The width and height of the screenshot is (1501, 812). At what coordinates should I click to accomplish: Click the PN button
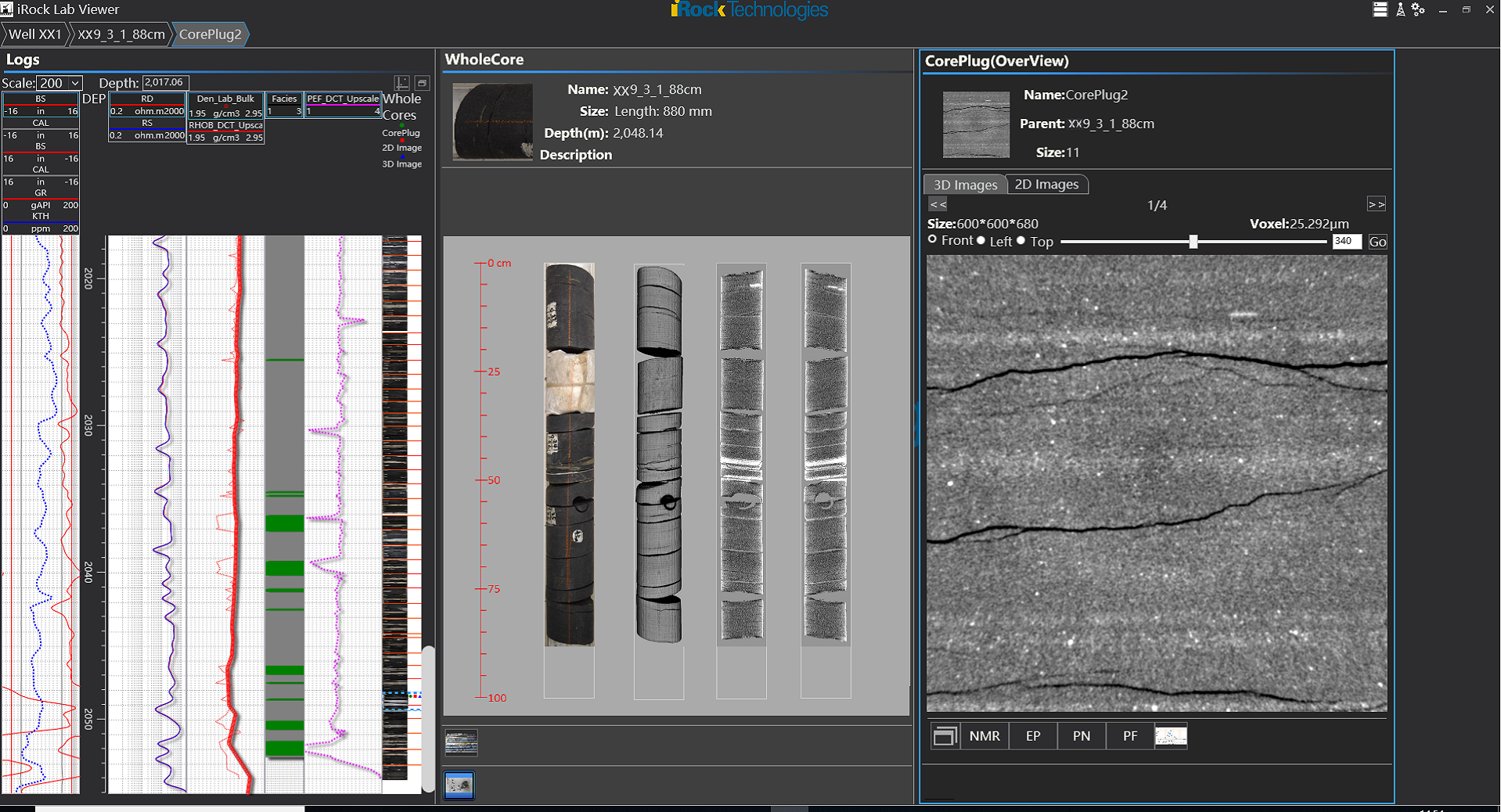1082,736
